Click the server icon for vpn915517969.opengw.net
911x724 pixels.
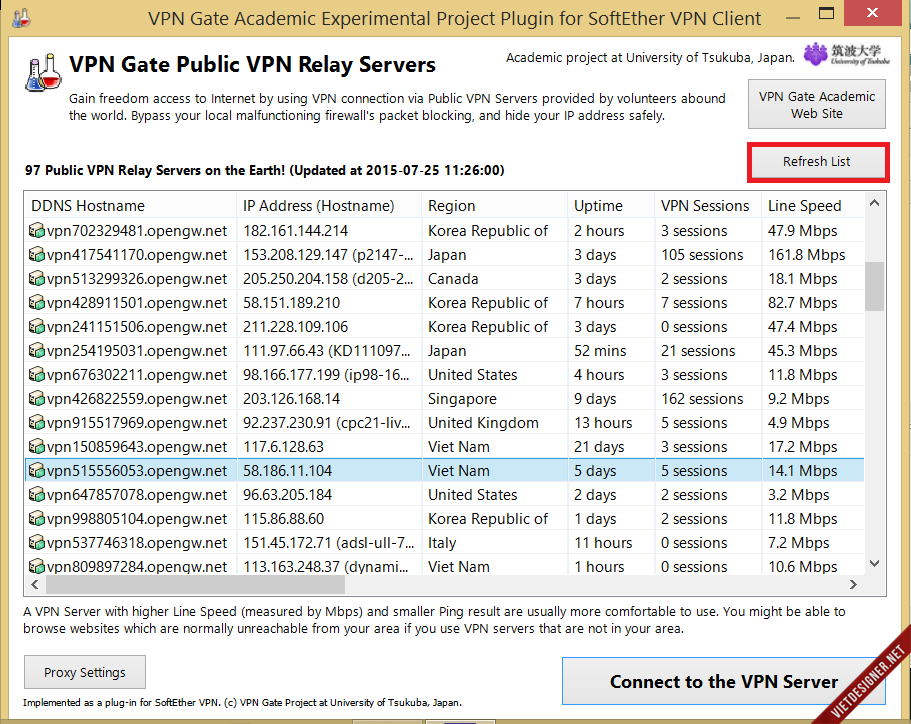tap(37, 422)
